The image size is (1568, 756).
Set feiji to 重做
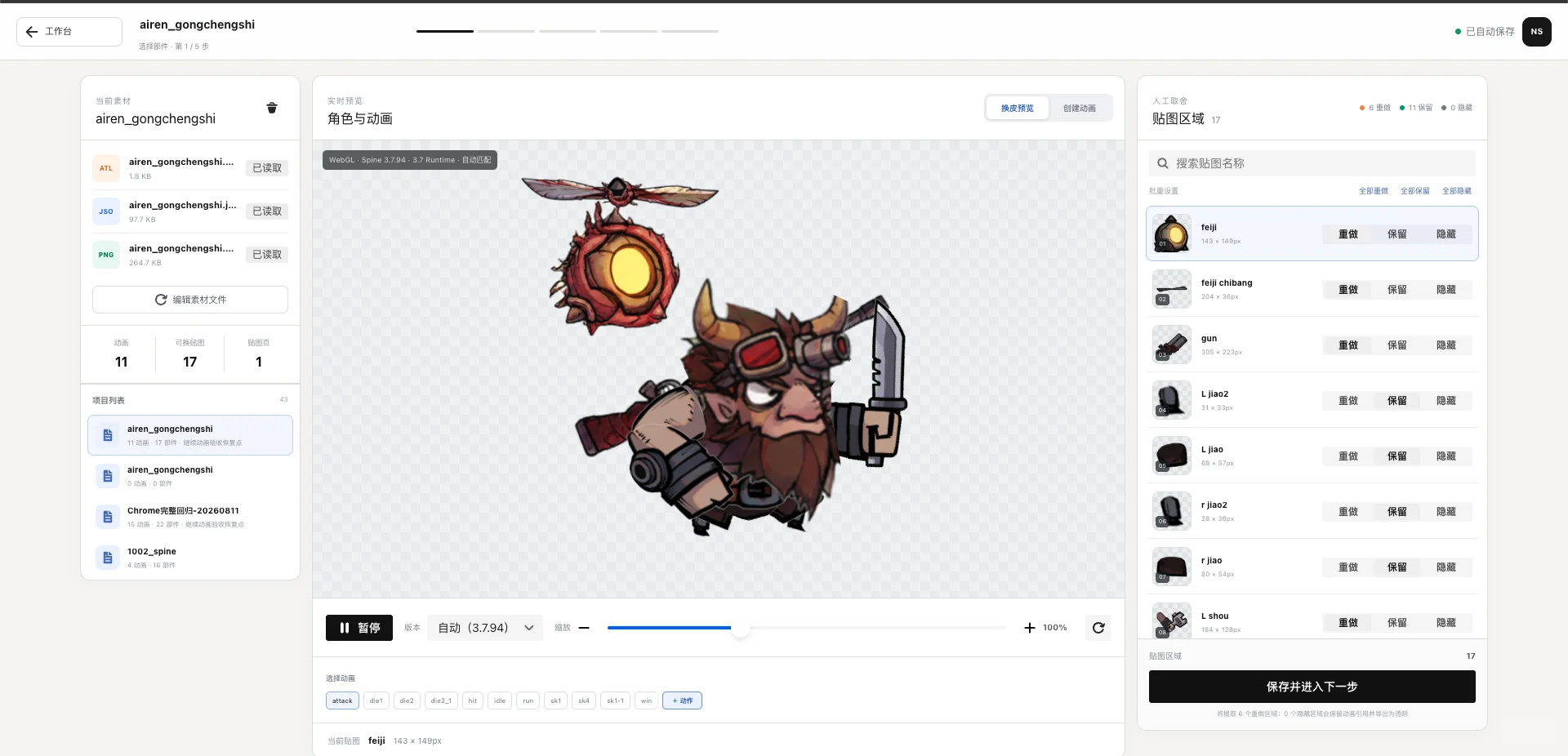1348,234
